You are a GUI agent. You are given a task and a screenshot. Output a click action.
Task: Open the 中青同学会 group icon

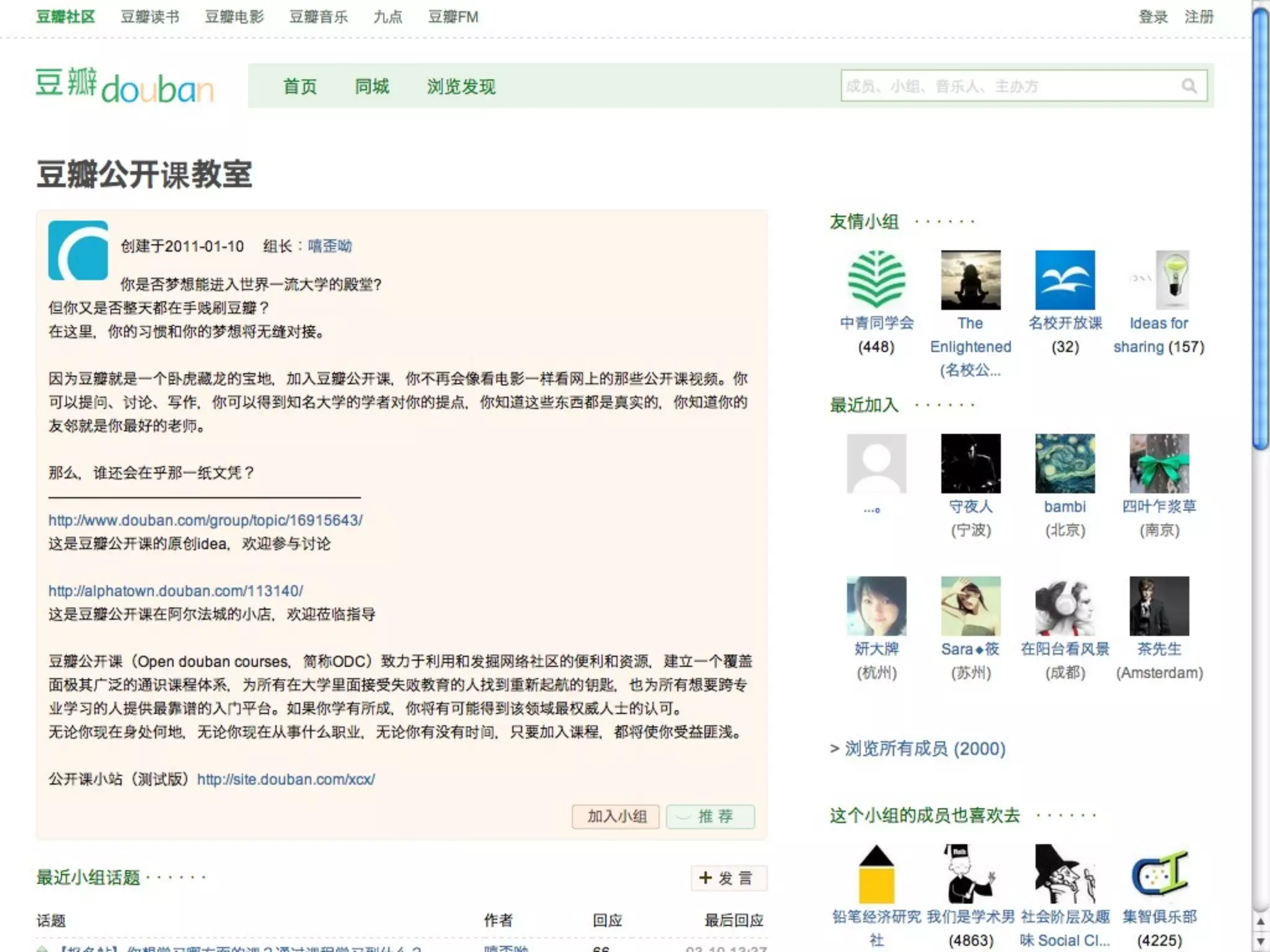876,280
